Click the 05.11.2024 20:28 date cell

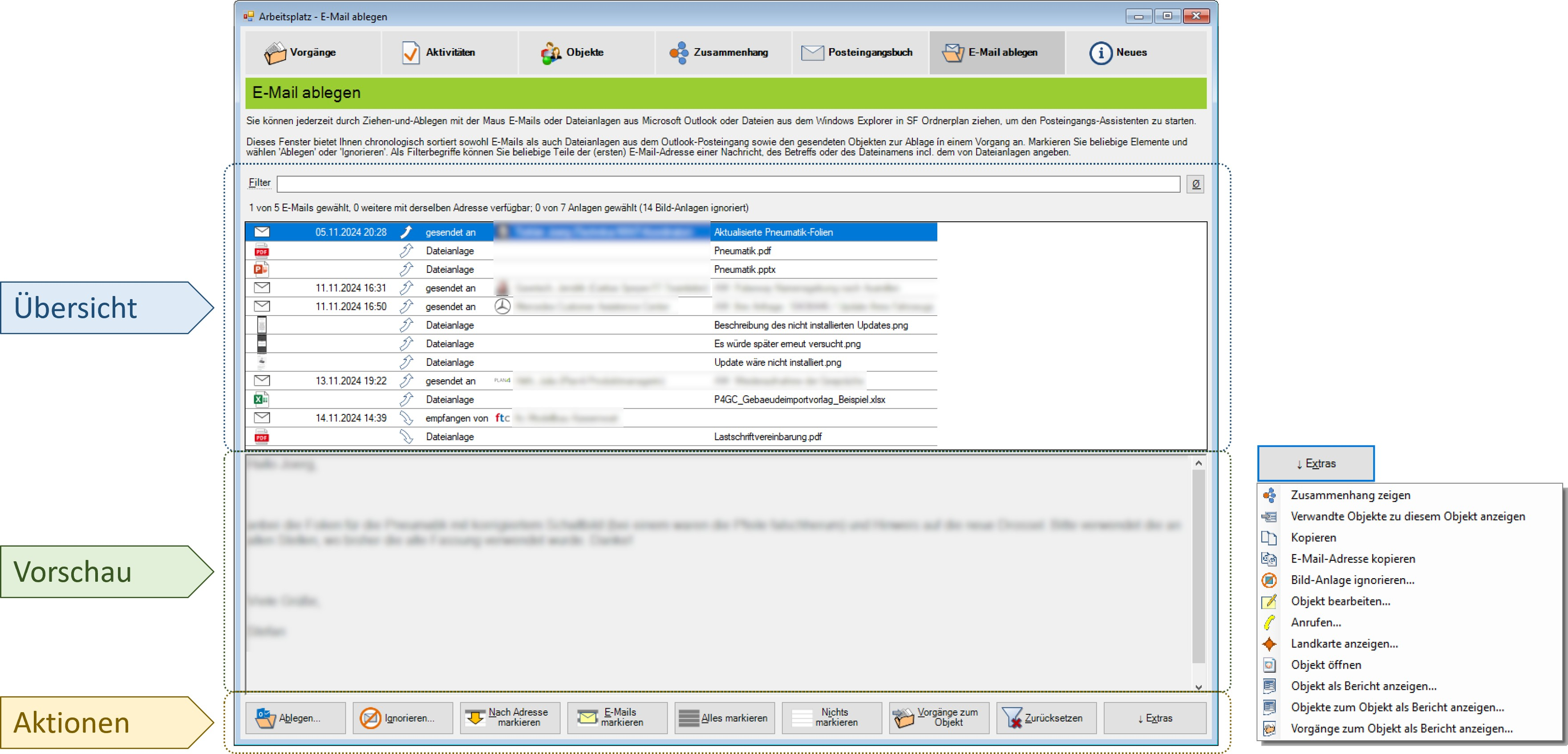pyautogui.click(x=351, y=232)
